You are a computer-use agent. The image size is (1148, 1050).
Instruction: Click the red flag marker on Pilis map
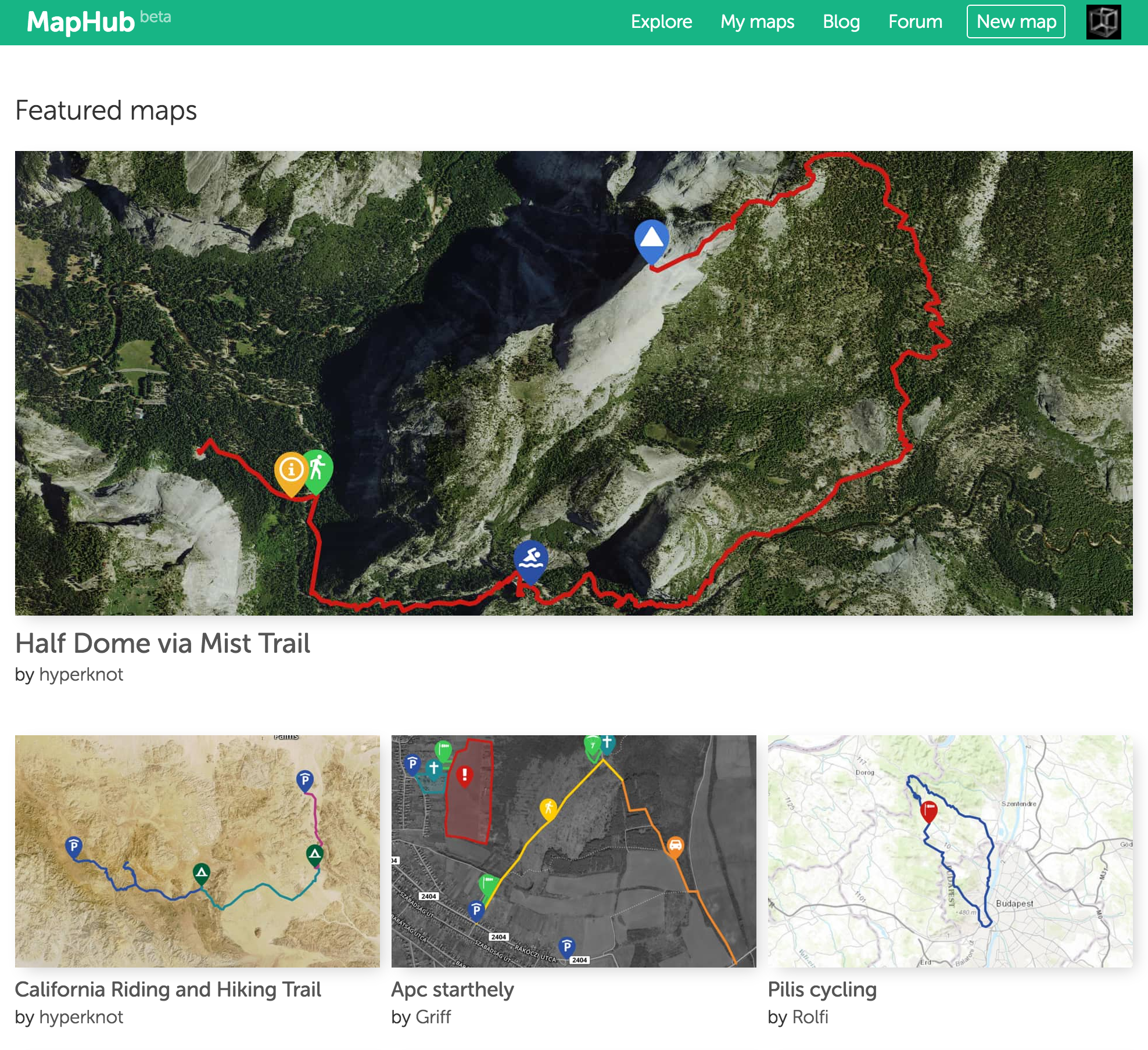coord(929,809)
